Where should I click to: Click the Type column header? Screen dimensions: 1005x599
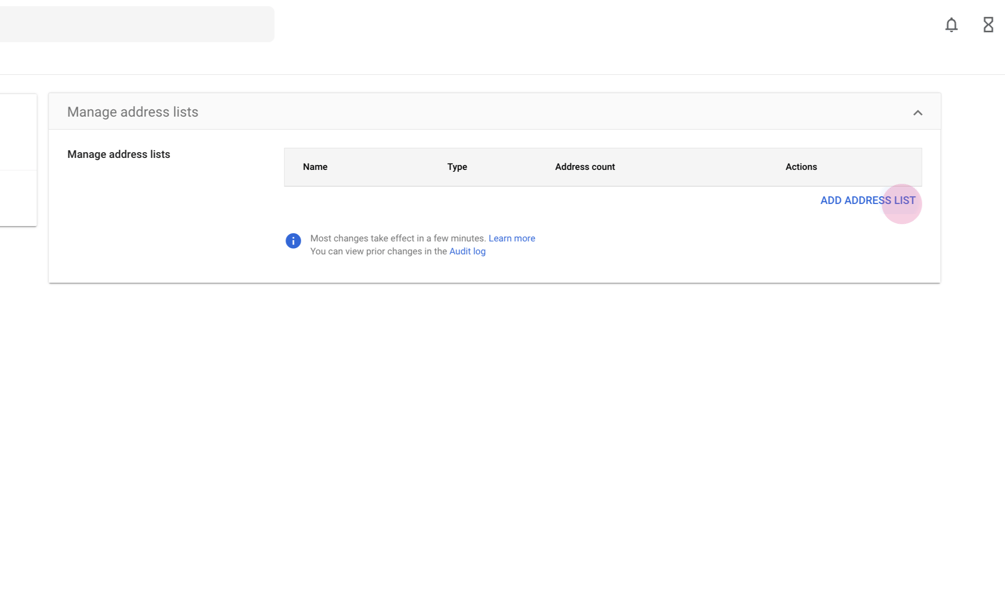pos(457,167)
